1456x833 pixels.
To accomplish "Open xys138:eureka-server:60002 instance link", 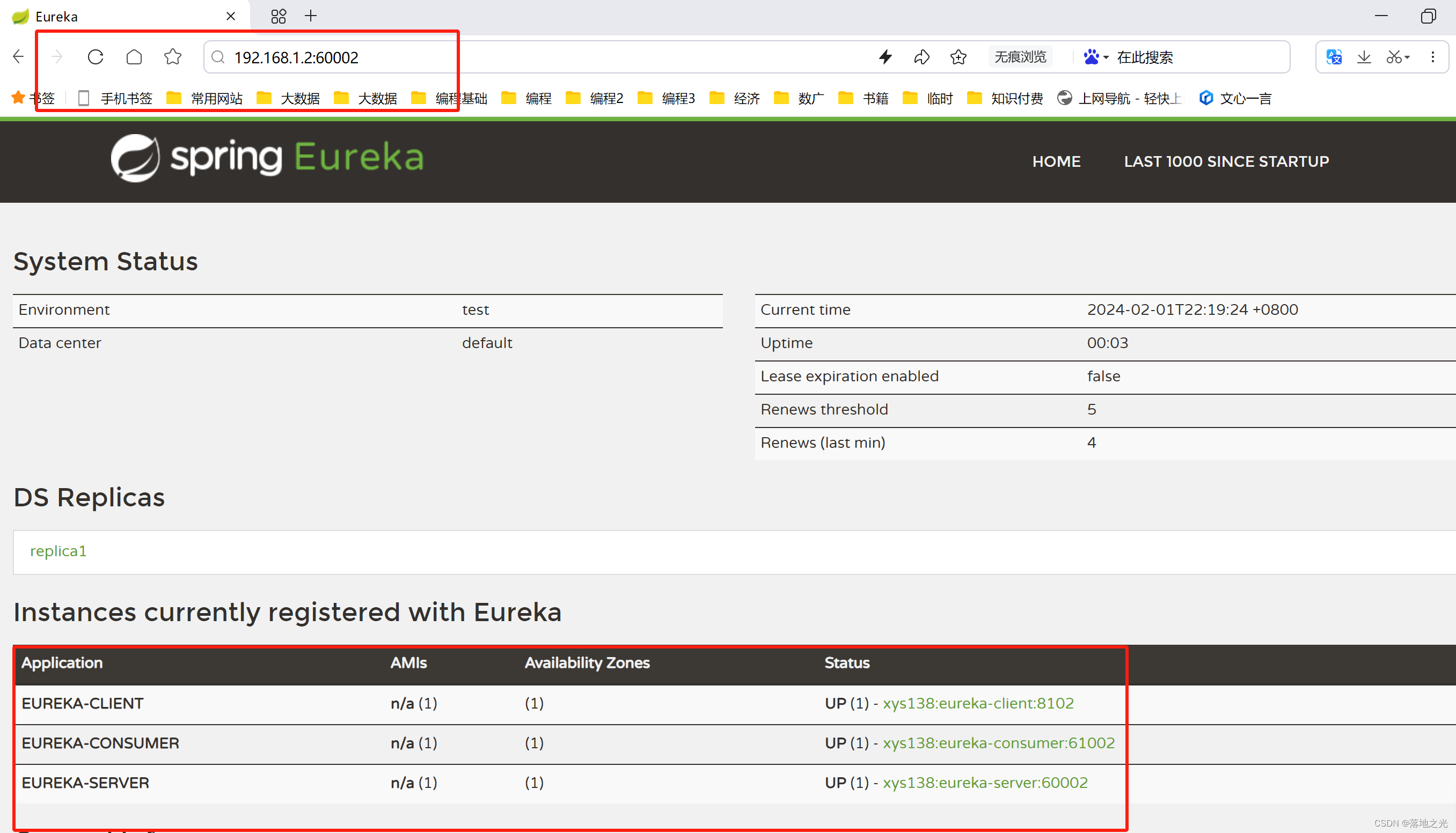I will click(x=985, y=782).
